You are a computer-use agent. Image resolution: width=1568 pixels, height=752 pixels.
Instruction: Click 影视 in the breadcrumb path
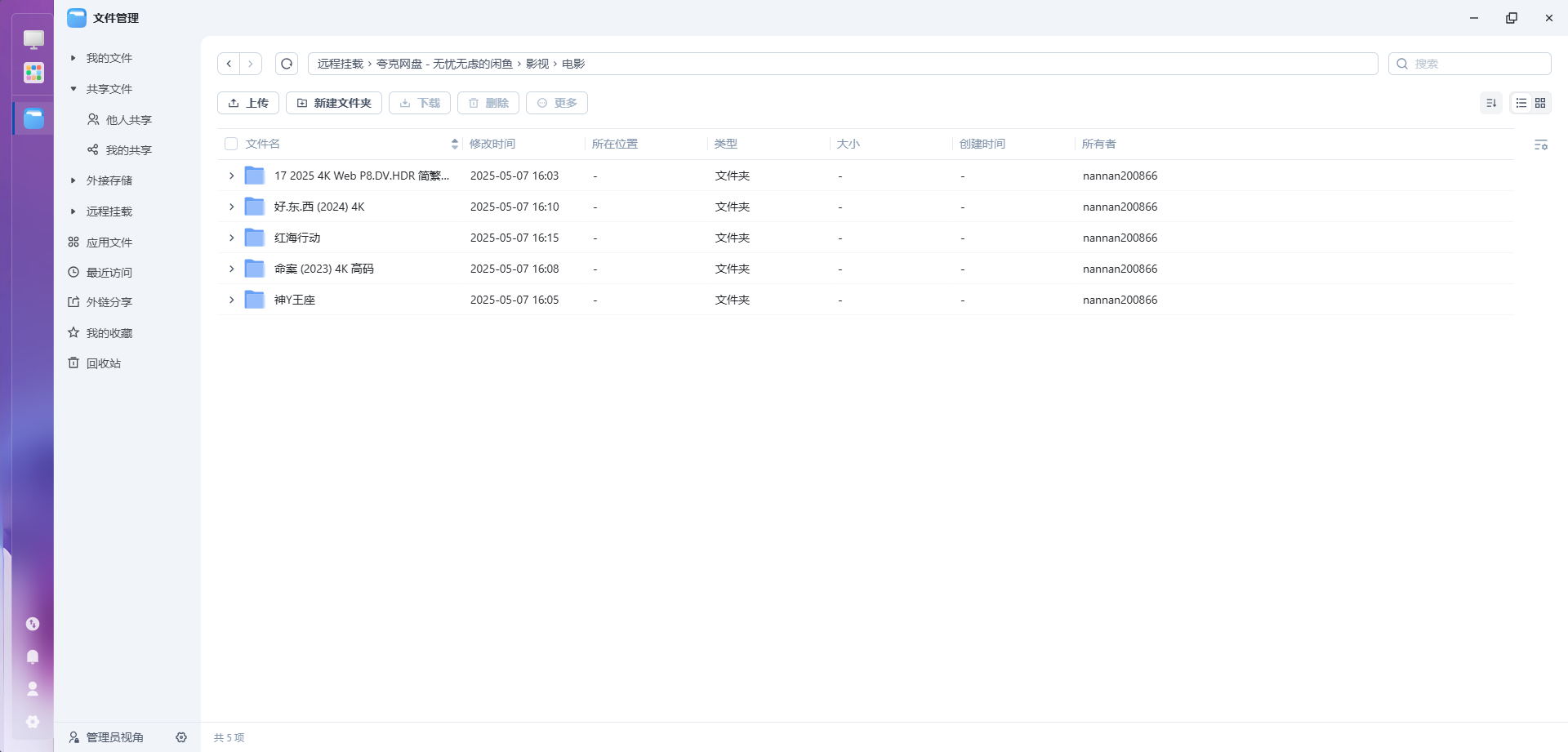537,64
